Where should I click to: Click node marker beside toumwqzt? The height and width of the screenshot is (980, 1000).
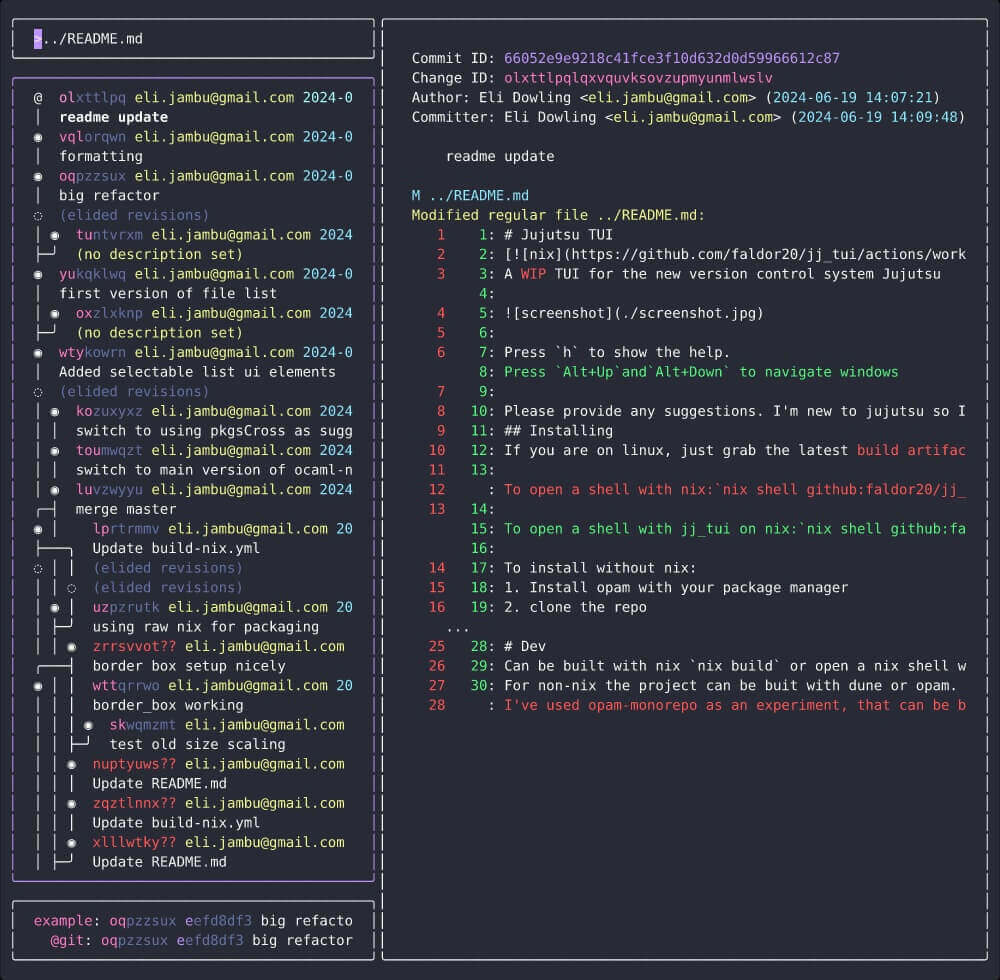[55, 451]
